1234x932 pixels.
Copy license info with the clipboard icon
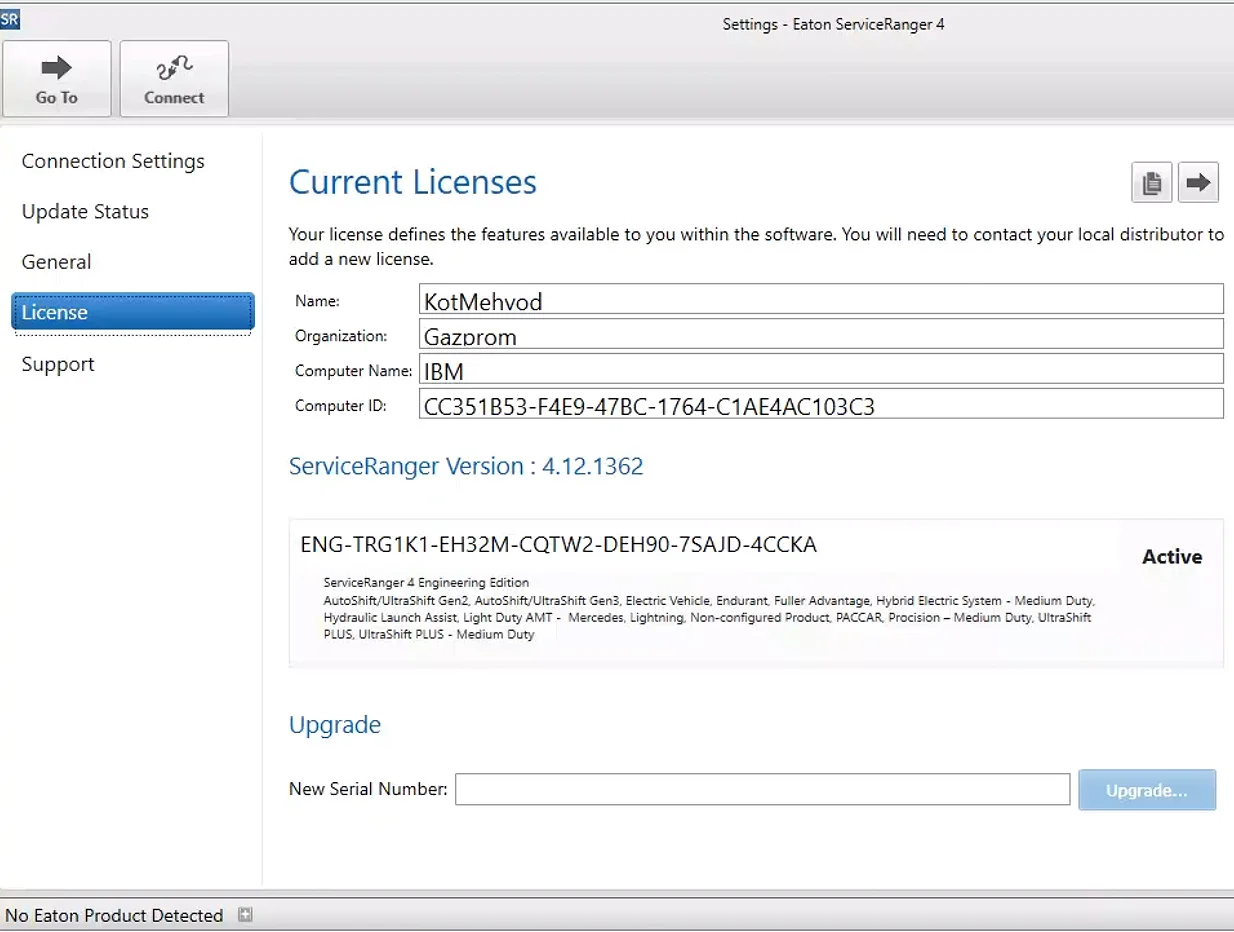tap(1151, 183)
